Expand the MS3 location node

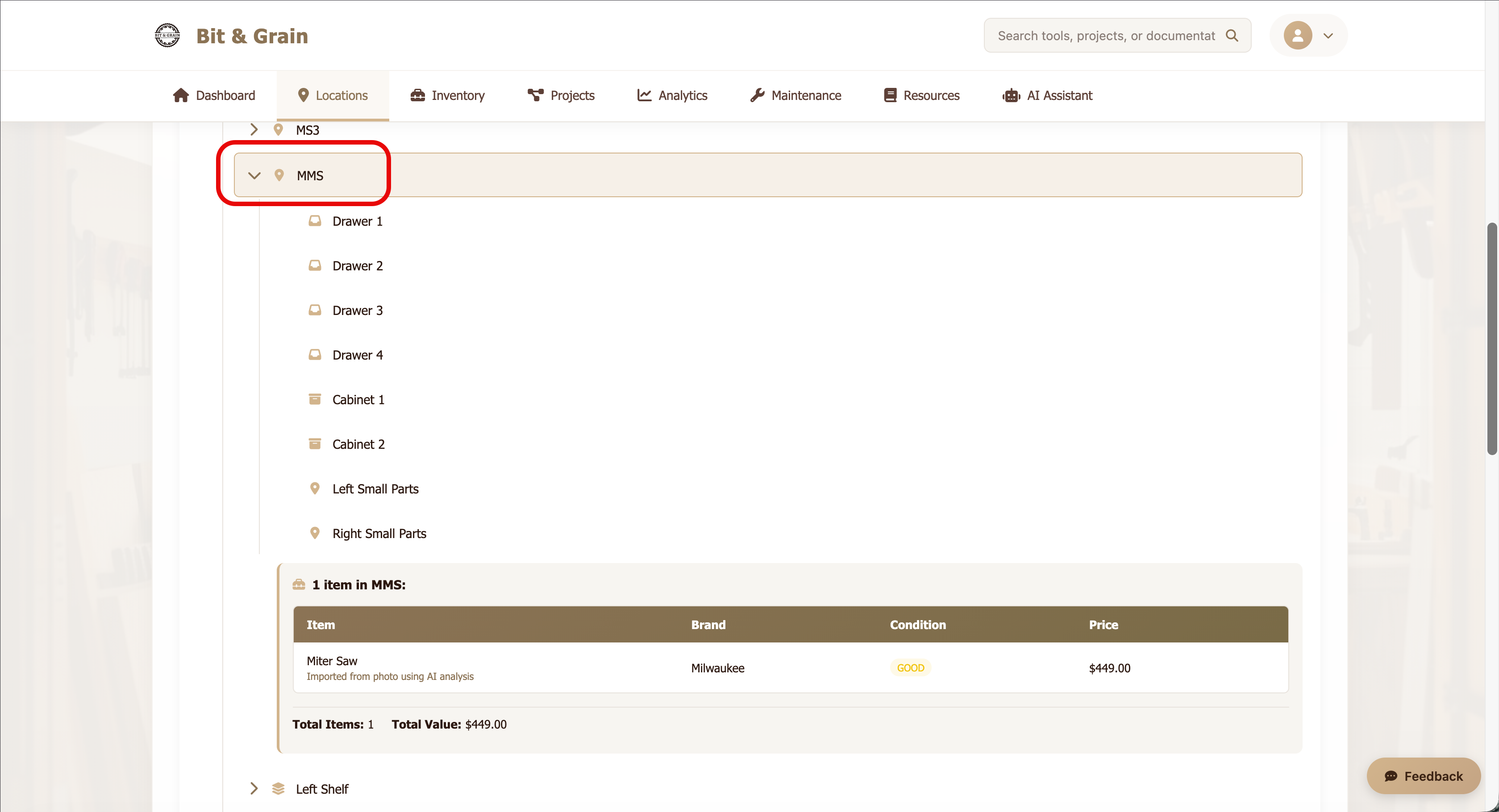click(254, 130)
